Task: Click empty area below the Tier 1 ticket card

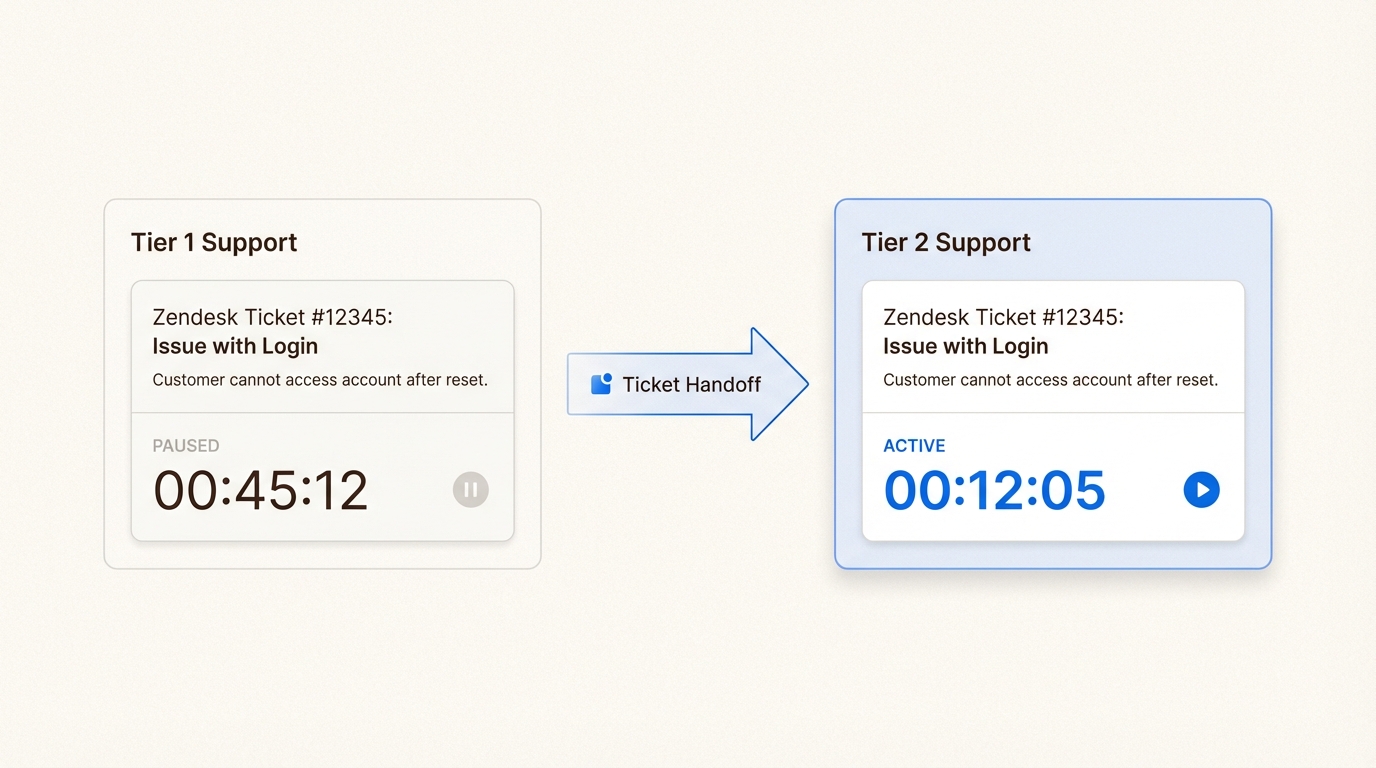Action: pyautogui.click(x=322, y=555)
